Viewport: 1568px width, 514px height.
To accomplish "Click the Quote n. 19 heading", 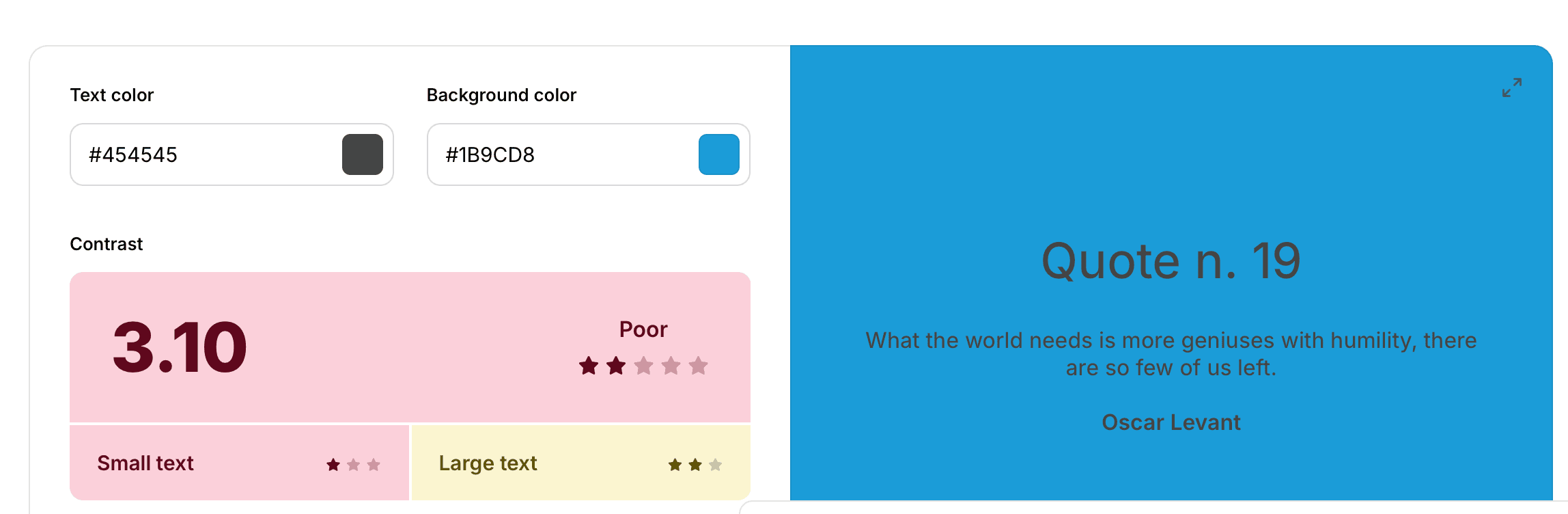I will [1171, 261].
